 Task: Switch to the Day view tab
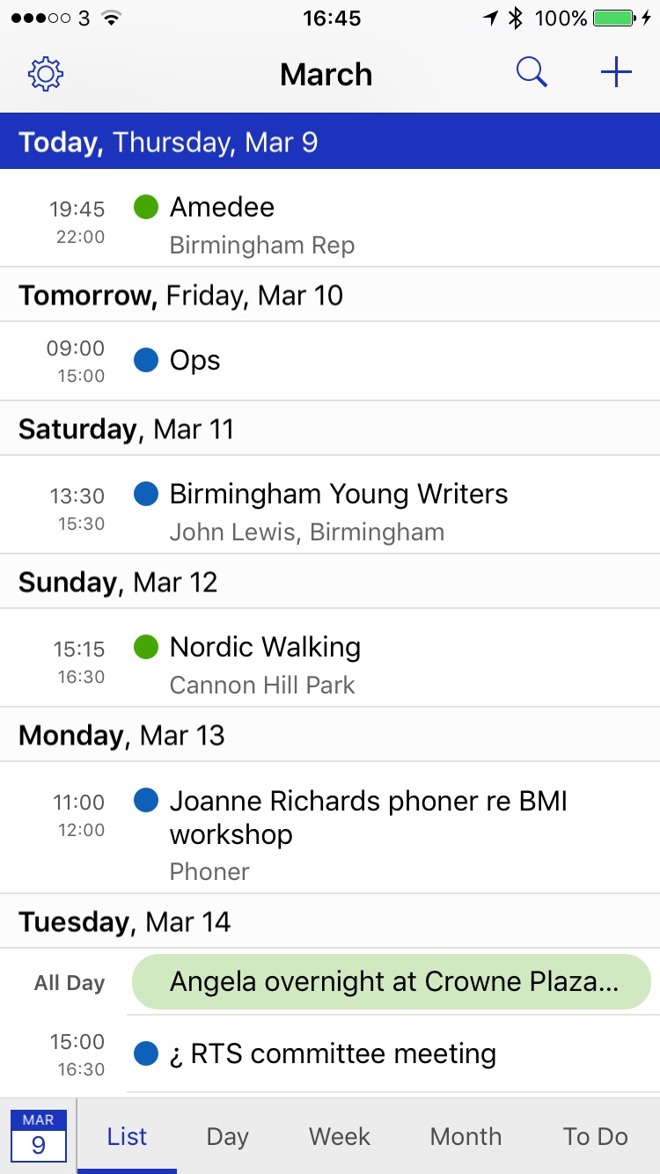click(x=227, y=1137)
